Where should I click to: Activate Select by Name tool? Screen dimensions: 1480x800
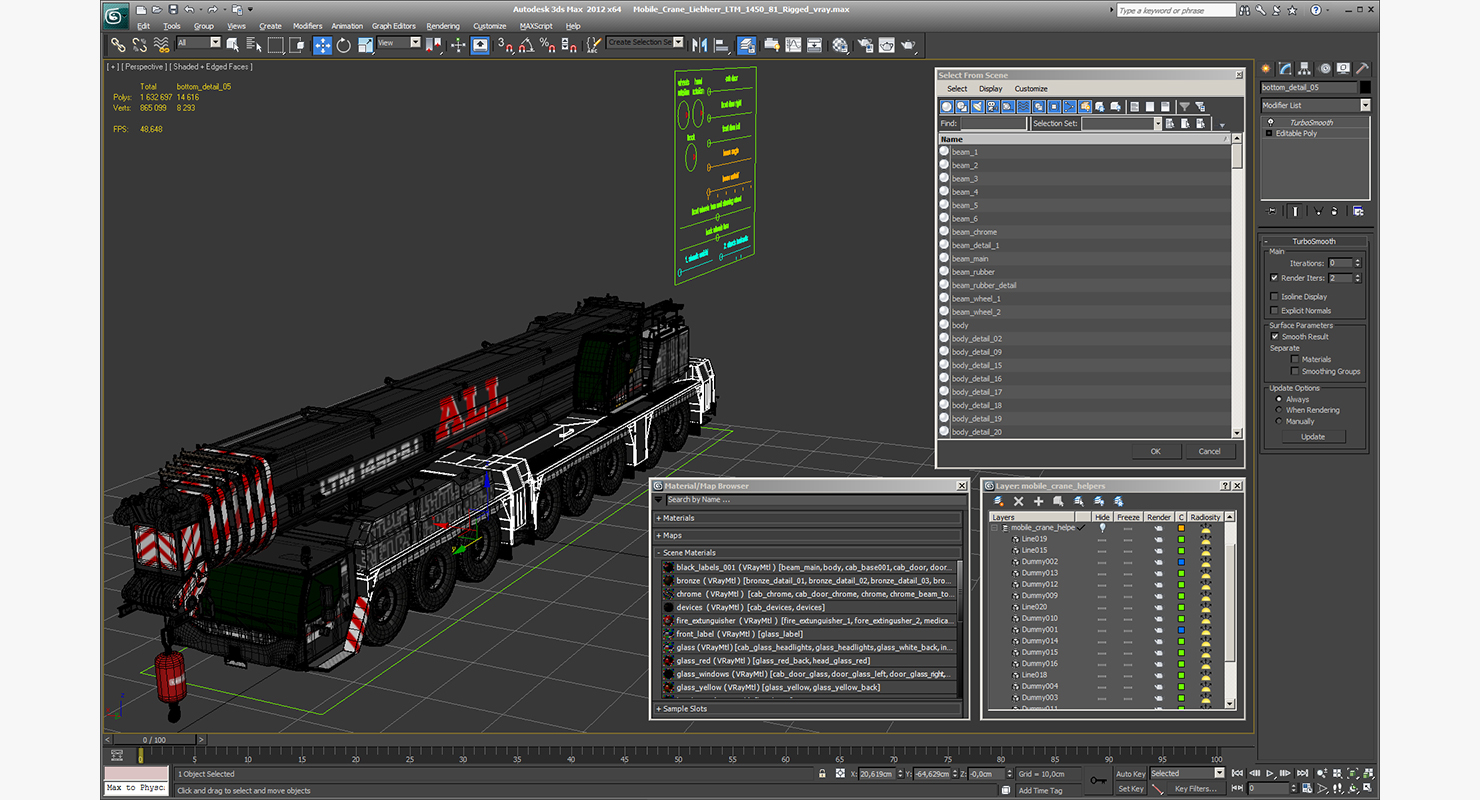point(253,45)
